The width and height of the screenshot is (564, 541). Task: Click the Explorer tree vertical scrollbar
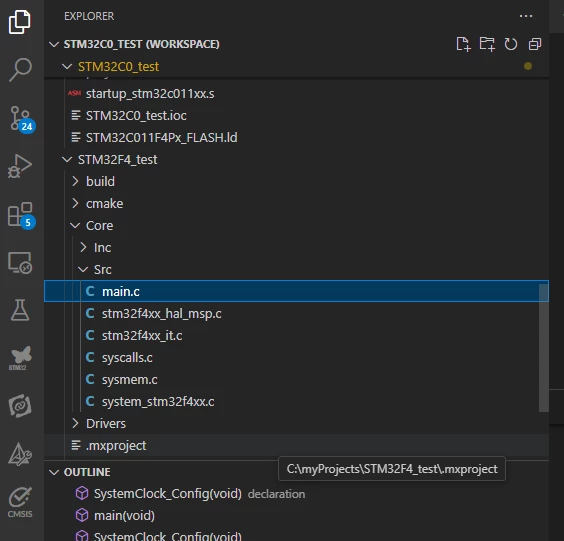coord(543,347)
